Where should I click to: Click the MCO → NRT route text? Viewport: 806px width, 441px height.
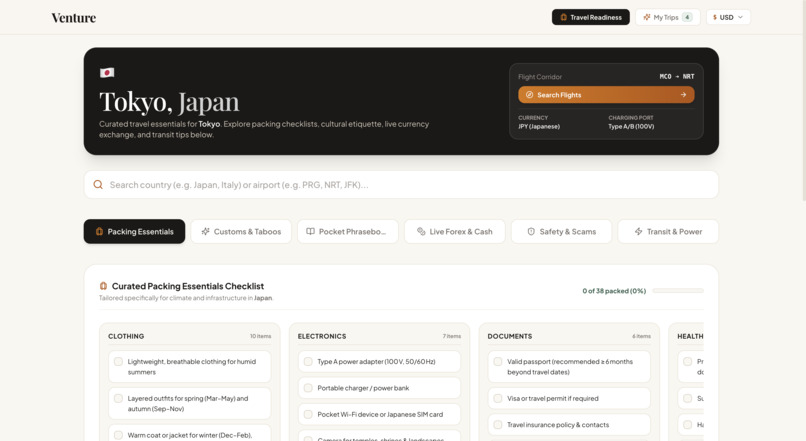[677, 77]
